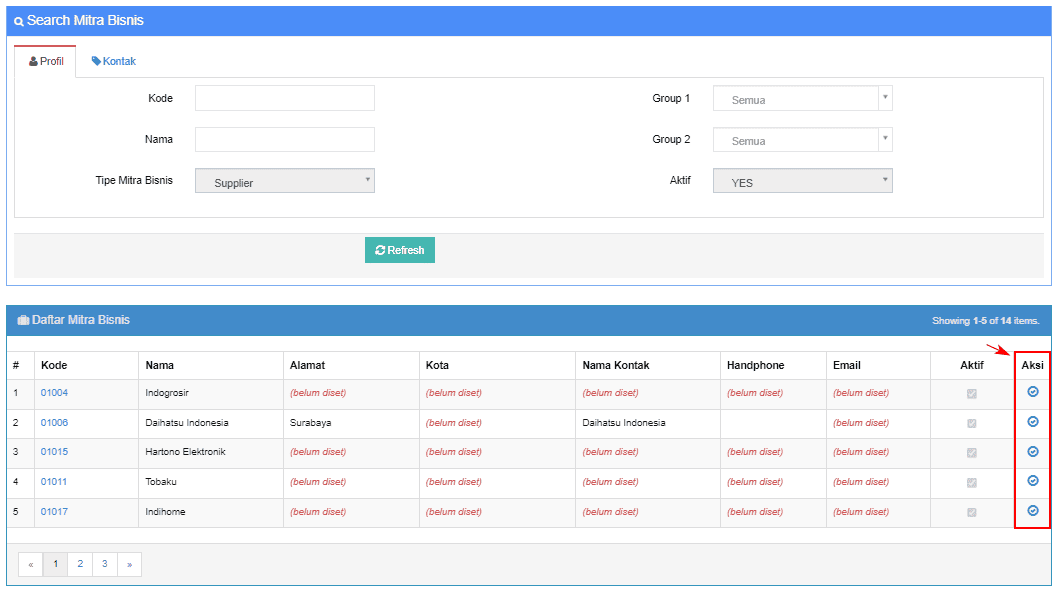Click the next page arrow
Screen dimensions: 1059x591
click(x=129, y=565)
